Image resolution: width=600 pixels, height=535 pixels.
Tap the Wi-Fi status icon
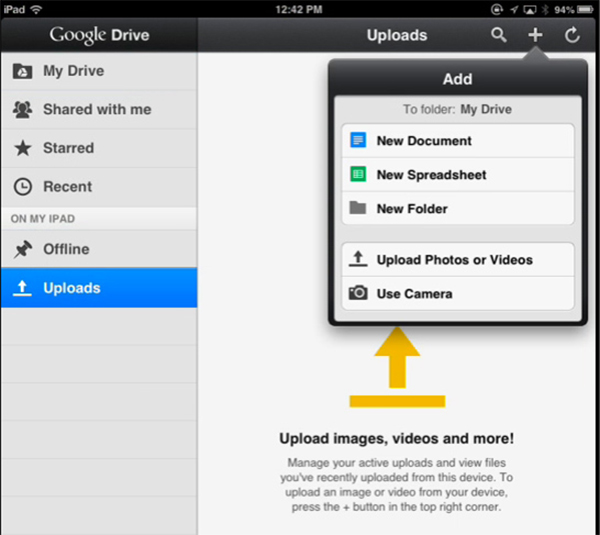pos(36,9)
